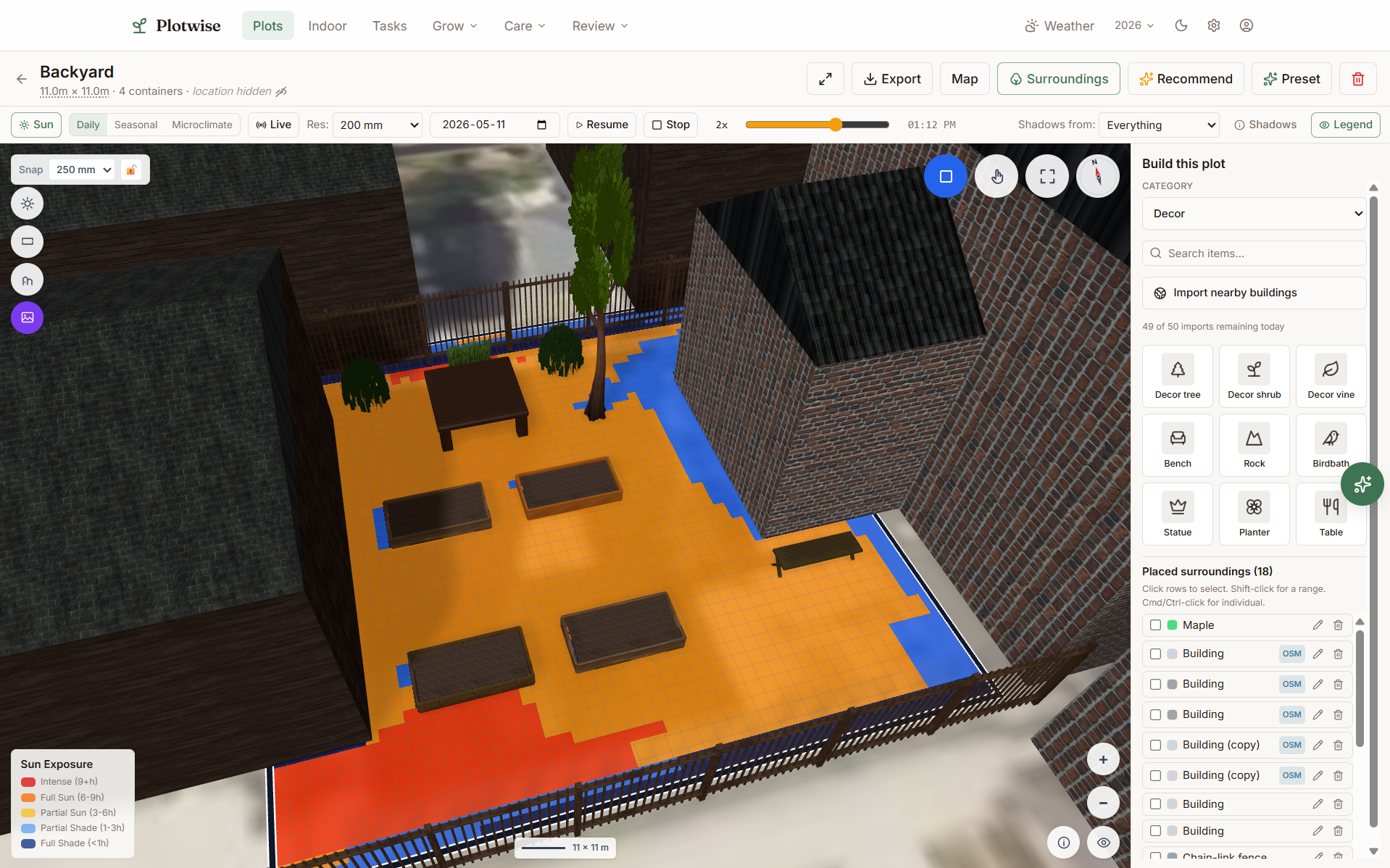1390x868 pixels.
Task: Open the user account profile icon
Action: [1247, 25]
